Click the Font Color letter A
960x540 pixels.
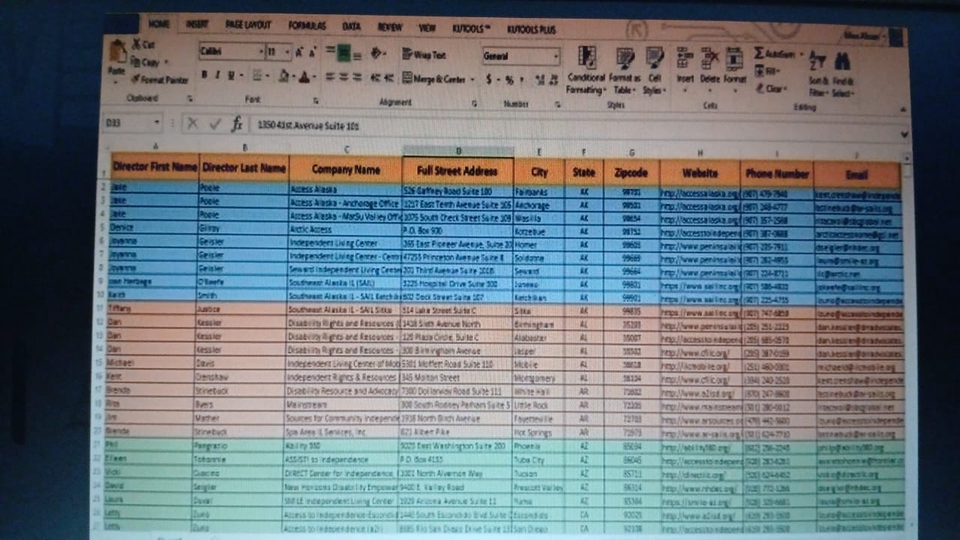[x=305, y=77]
